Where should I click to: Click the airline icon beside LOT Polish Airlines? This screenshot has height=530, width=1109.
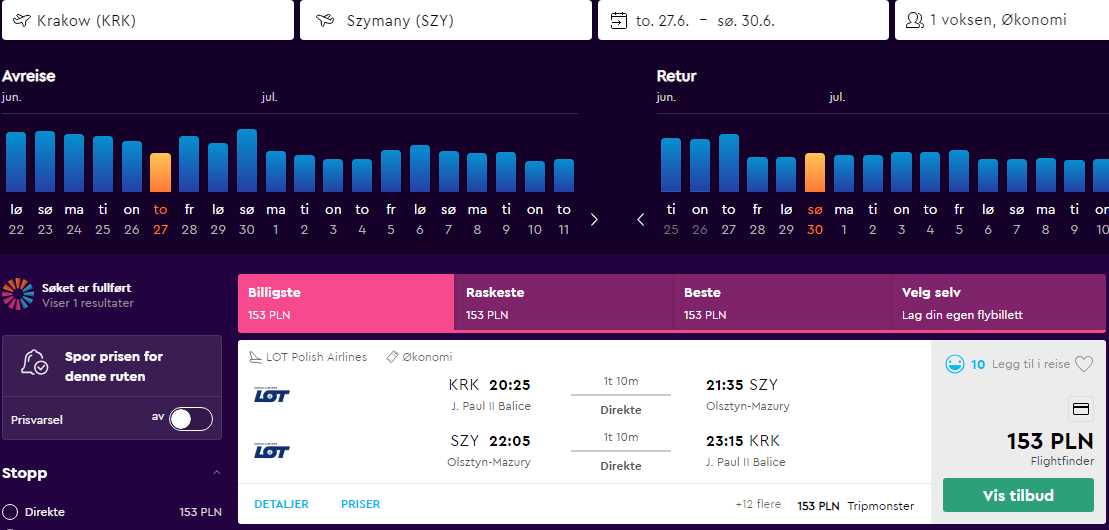point(255,357)
